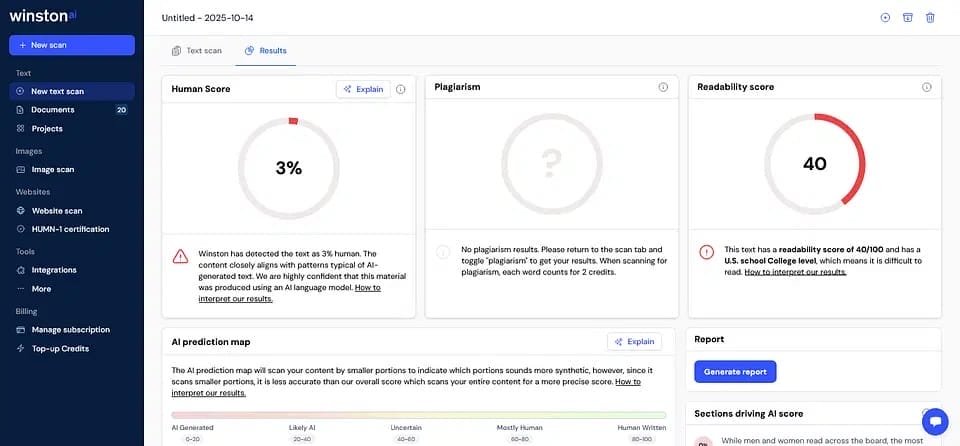Click the New scan button

(72, 45)
